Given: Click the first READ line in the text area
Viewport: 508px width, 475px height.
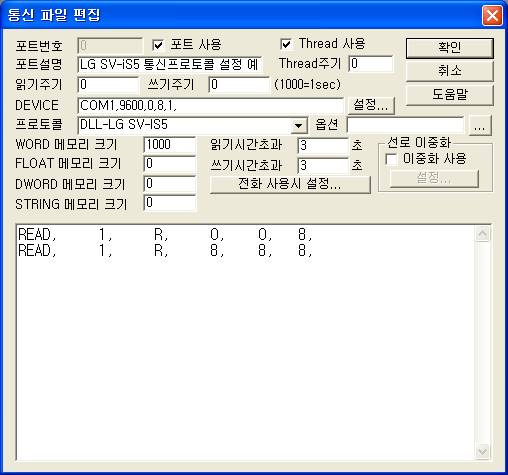Looking at the screenshot, I should 165,235.
